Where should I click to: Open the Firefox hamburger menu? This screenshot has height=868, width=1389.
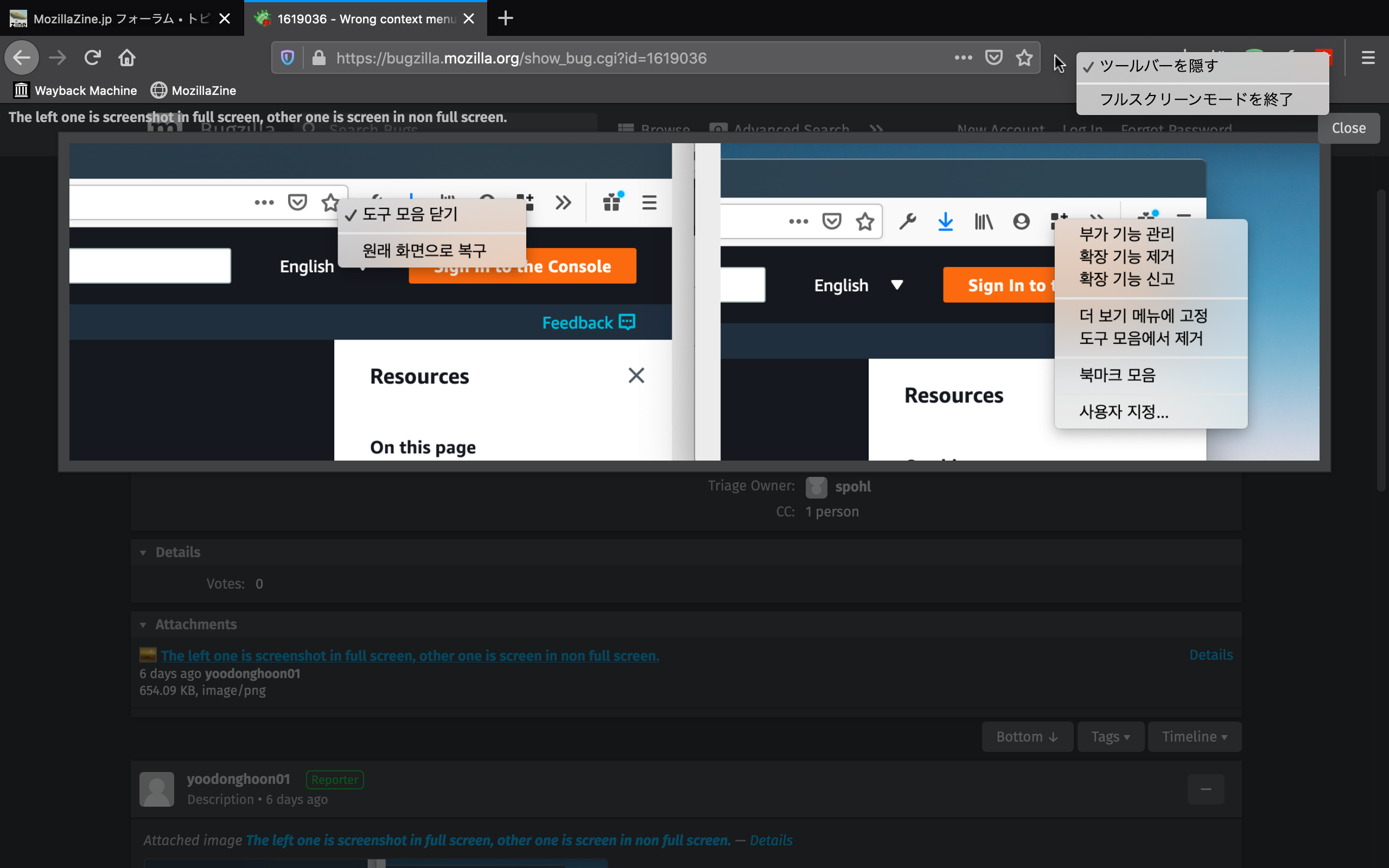1368,58
